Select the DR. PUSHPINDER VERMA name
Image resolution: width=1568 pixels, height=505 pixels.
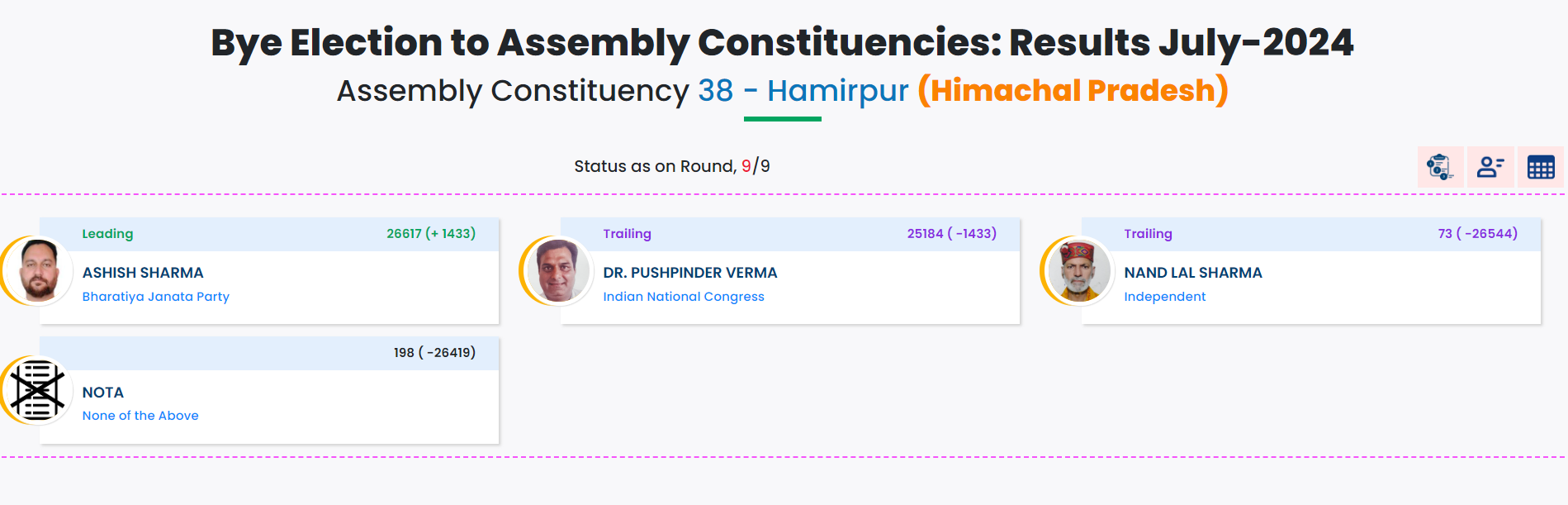690,273
